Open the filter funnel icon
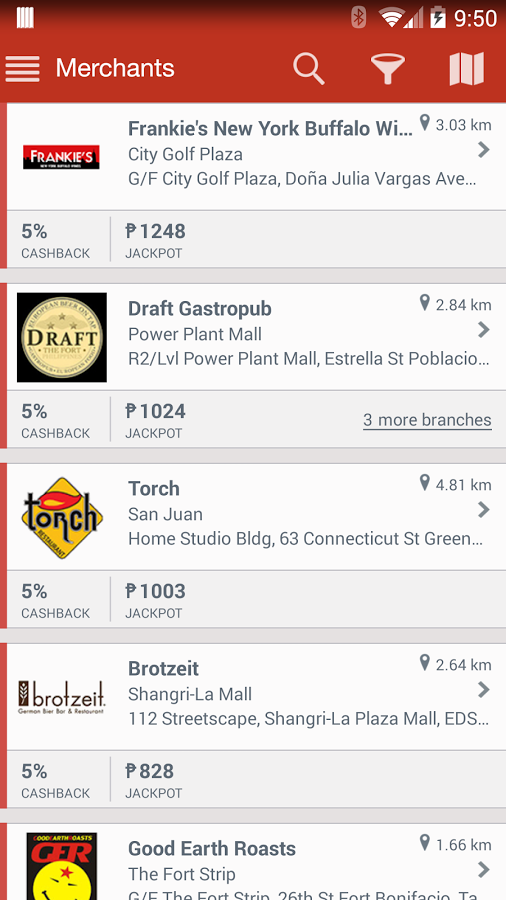This screenshot has width=506, height=900. tap(388, 69)
